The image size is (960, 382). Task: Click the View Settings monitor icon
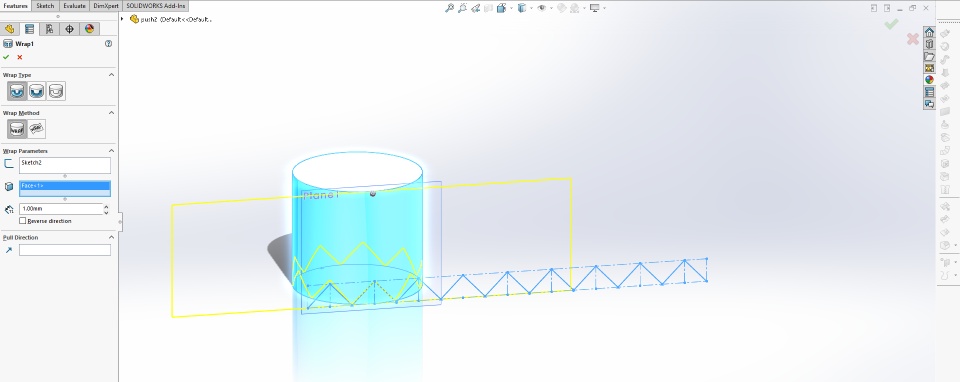(594, 8)
